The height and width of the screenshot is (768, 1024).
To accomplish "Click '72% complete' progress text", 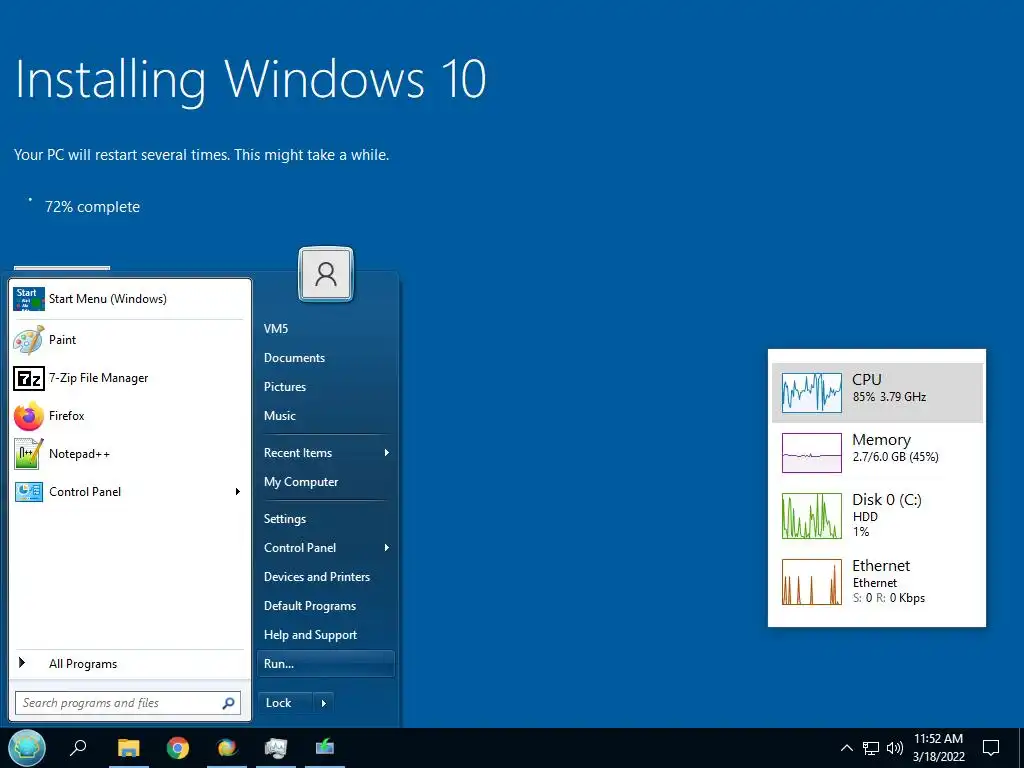I will tap(92, 207).
